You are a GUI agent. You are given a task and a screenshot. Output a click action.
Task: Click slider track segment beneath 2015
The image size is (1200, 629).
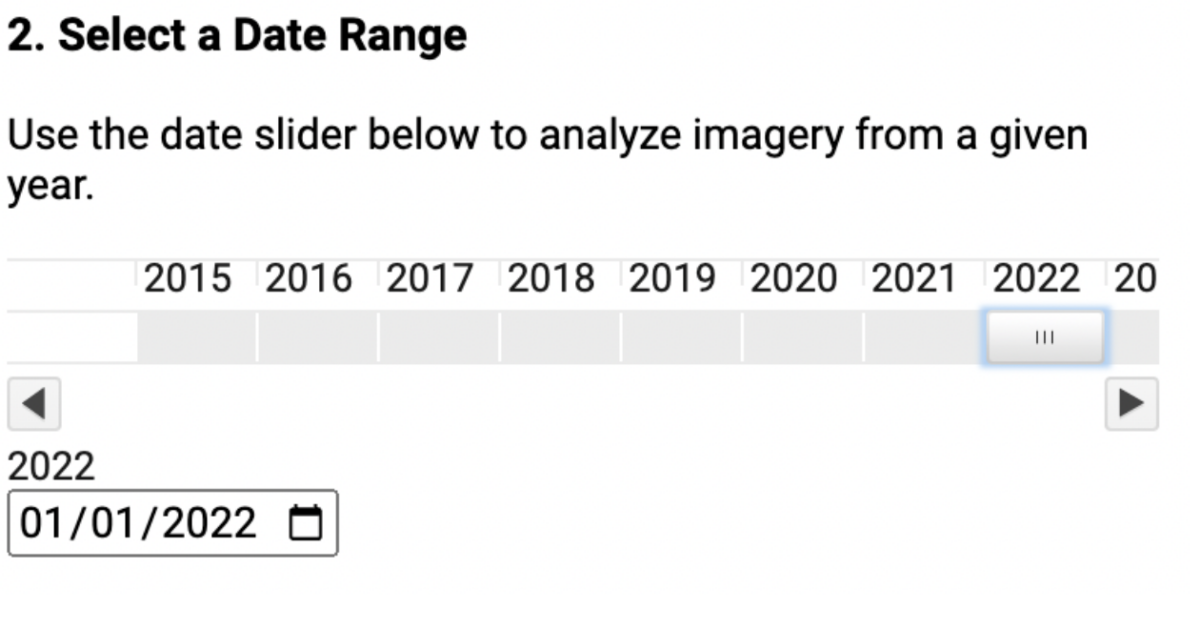tap(197, 338)
